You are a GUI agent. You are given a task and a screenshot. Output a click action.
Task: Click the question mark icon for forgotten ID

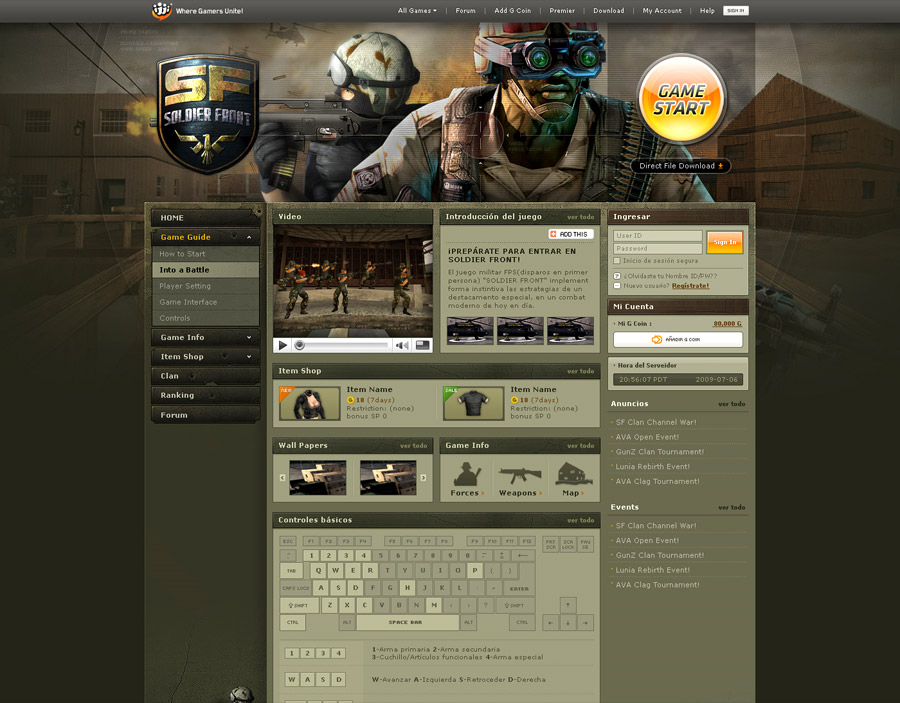pyautogui.click(x=617, y=276)
